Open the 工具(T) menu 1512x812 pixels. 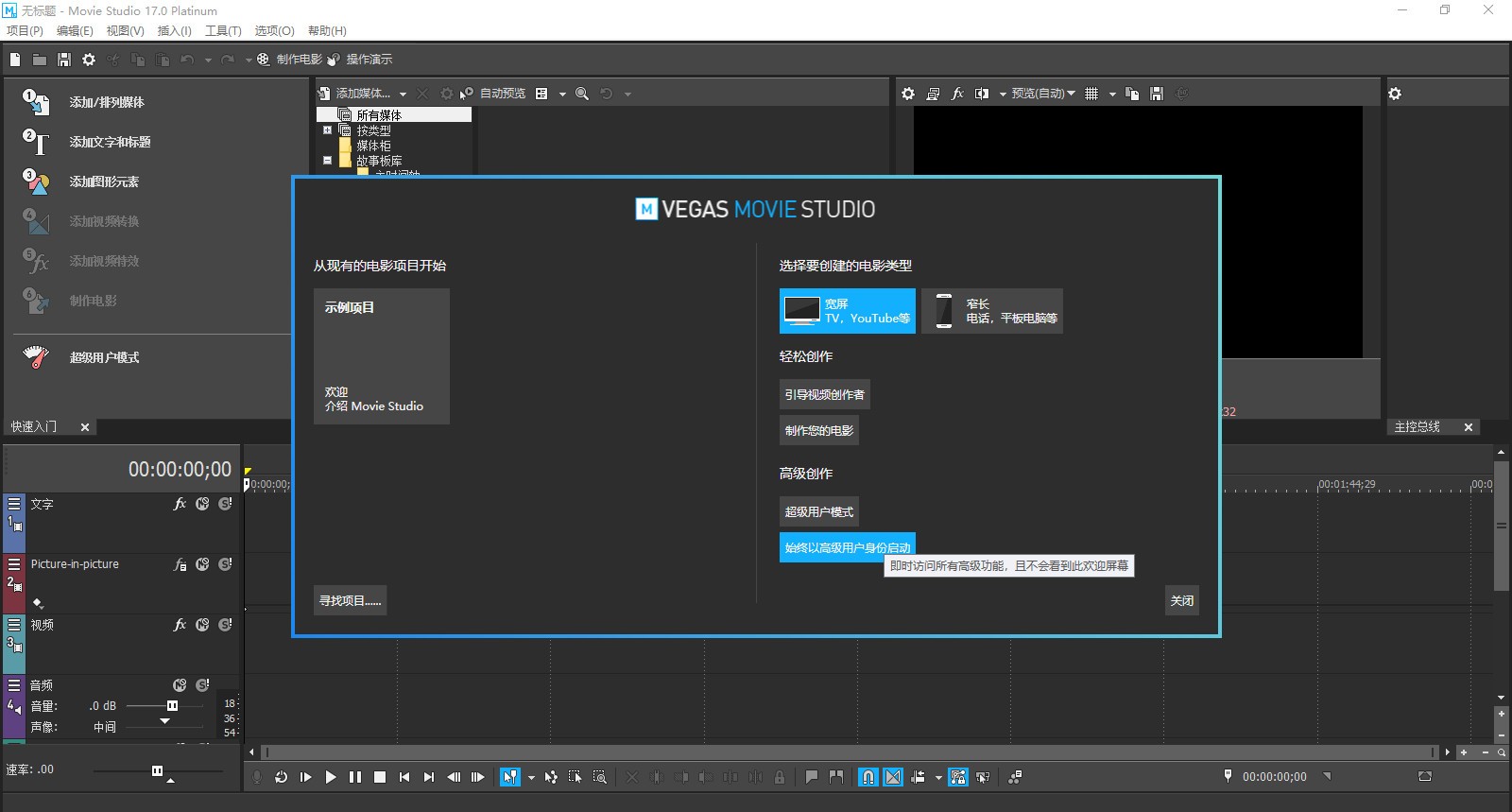223,31
